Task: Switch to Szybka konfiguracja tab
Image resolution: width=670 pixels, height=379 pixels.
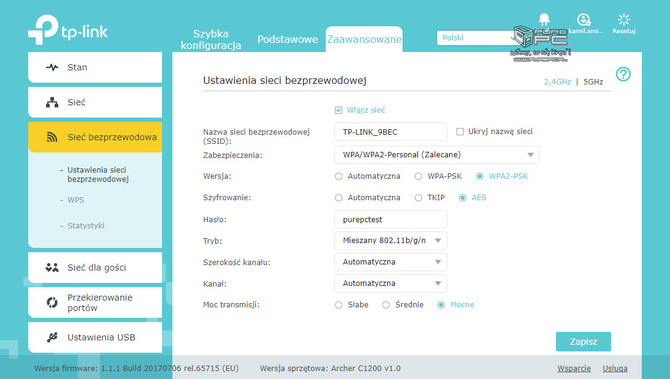Action: pyautogui.click(x=211, y=39)
